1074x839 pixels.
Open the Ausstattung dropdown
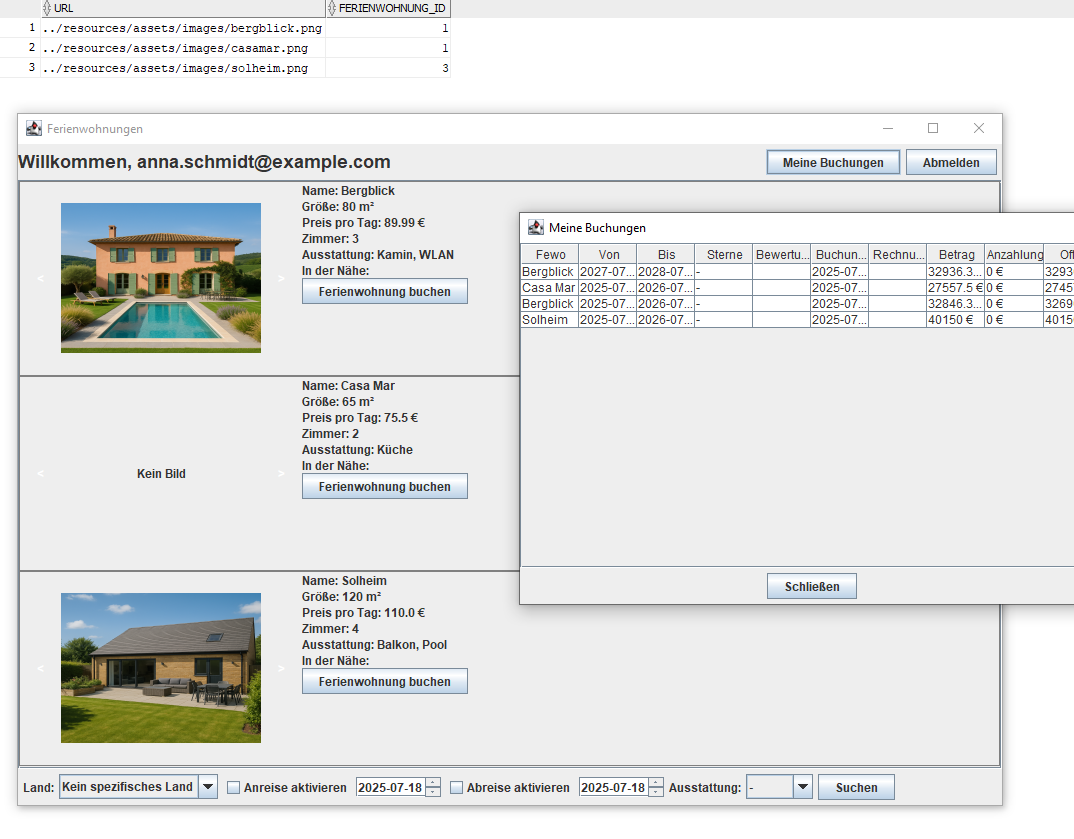tap(803, 787)
